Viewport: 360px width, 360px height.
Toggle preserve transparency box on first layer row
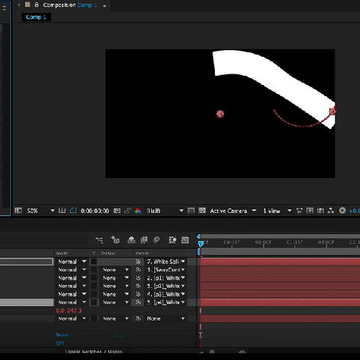click(94, 262)
